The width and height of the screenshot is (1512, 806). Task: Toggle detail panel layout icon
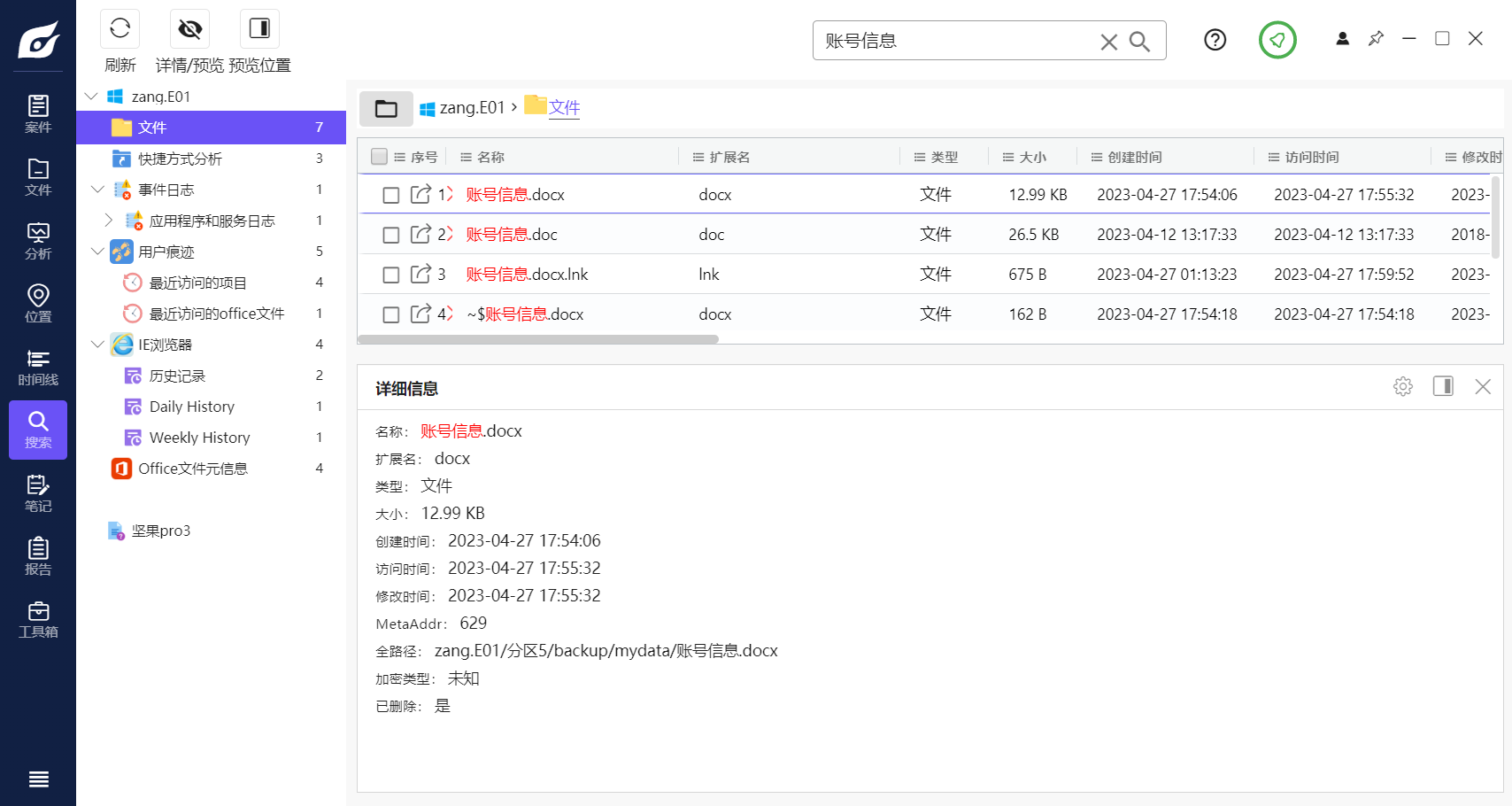coord(1443,386)
